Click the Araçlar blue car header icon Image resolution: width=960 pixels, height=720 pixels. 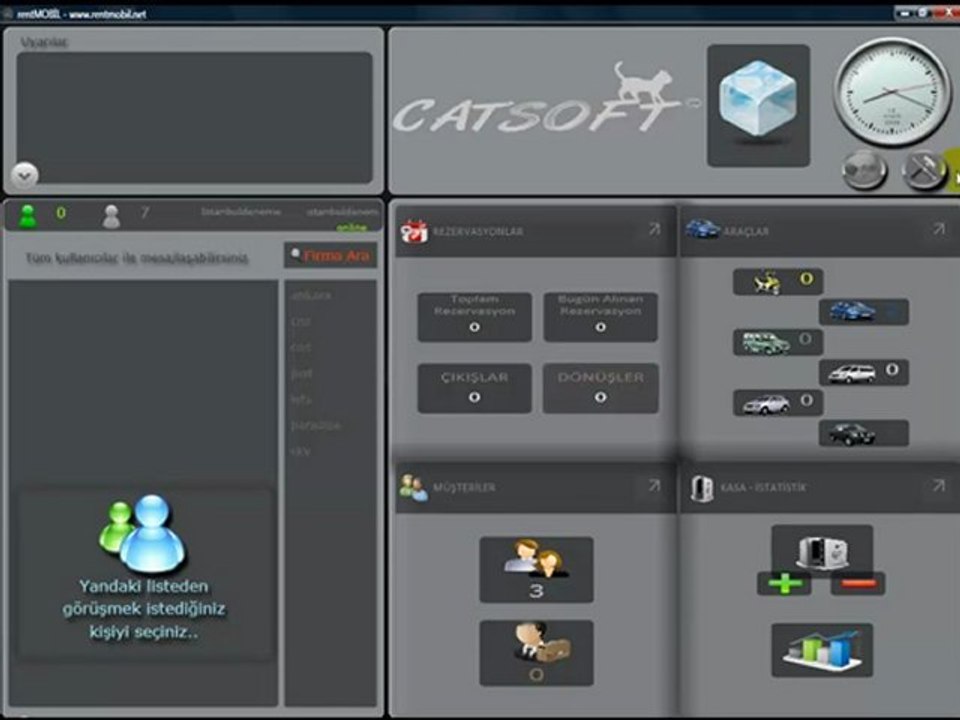click(x=702, y=230)
